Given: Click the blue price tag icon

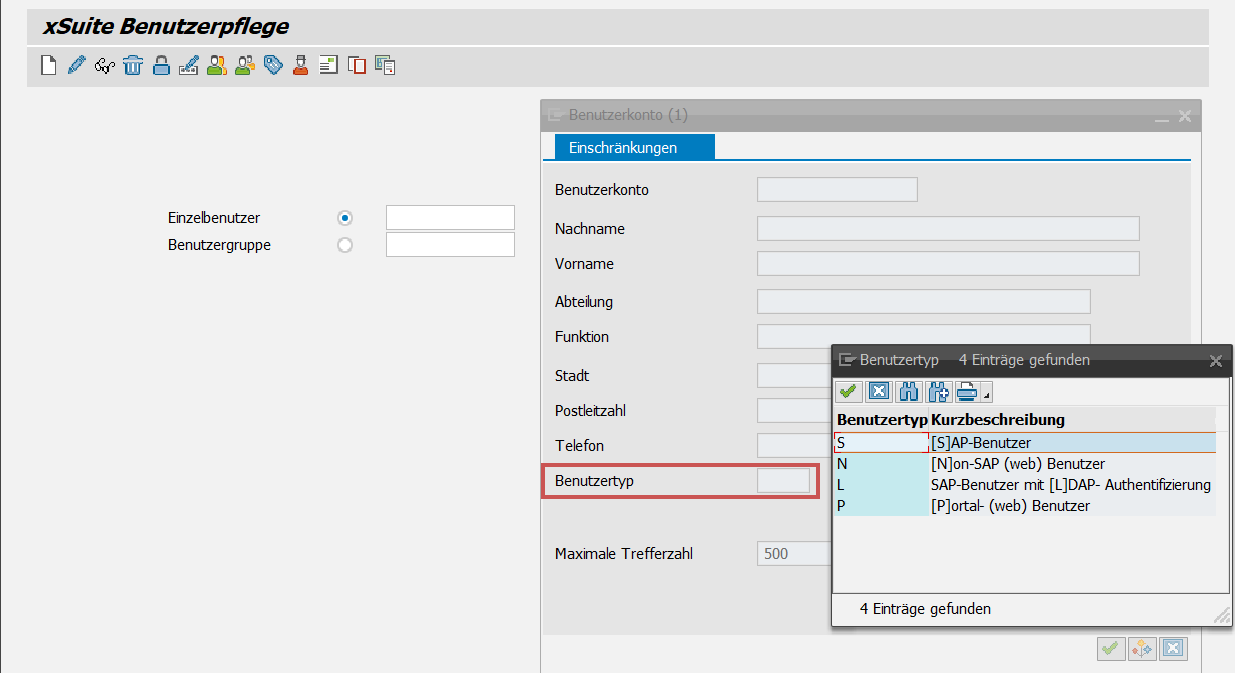Looking at the screenshot, I should (273, 66).
